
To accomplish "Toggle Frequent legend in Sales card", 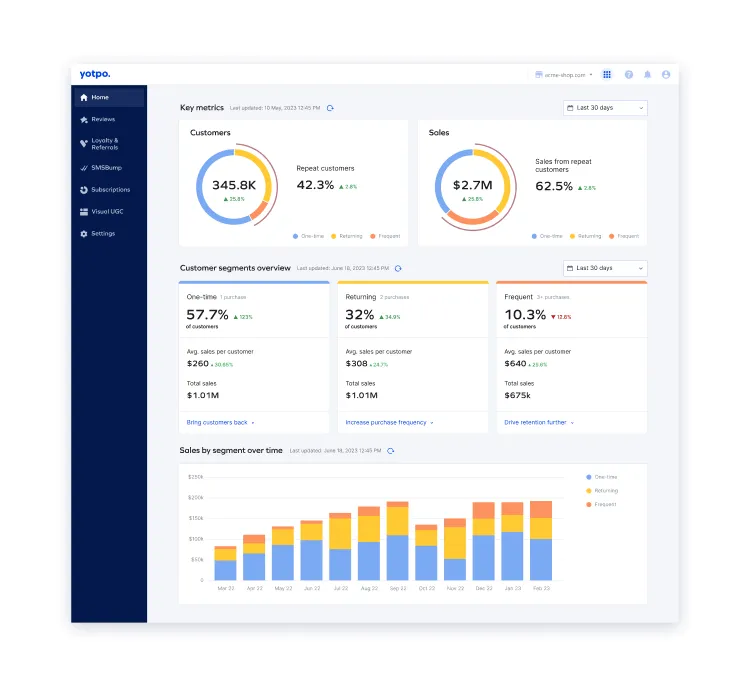I will 624,236.
